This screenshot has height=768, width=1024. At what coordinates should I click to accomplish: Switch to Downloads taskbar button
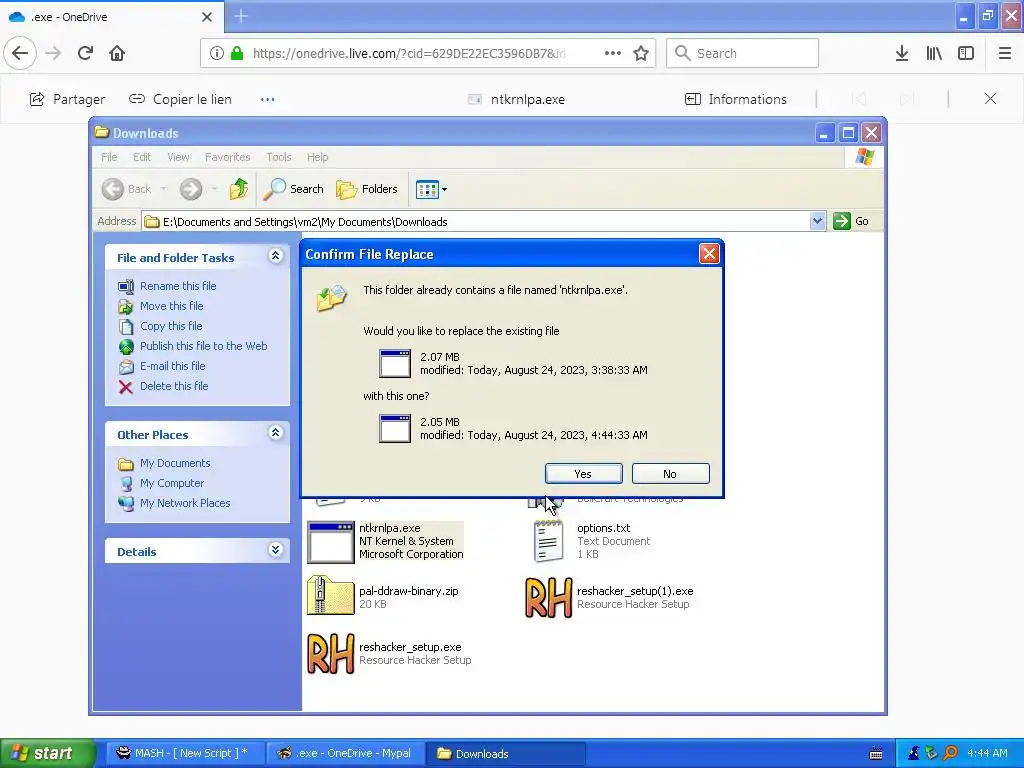coord(505,753)
